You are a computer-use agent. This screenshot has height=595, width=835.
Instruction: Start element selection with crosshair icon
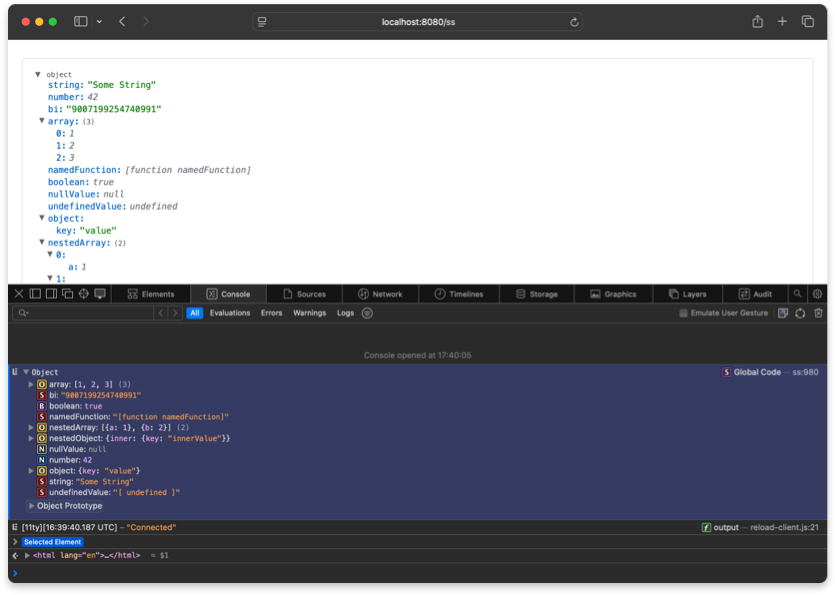[84, 294]
